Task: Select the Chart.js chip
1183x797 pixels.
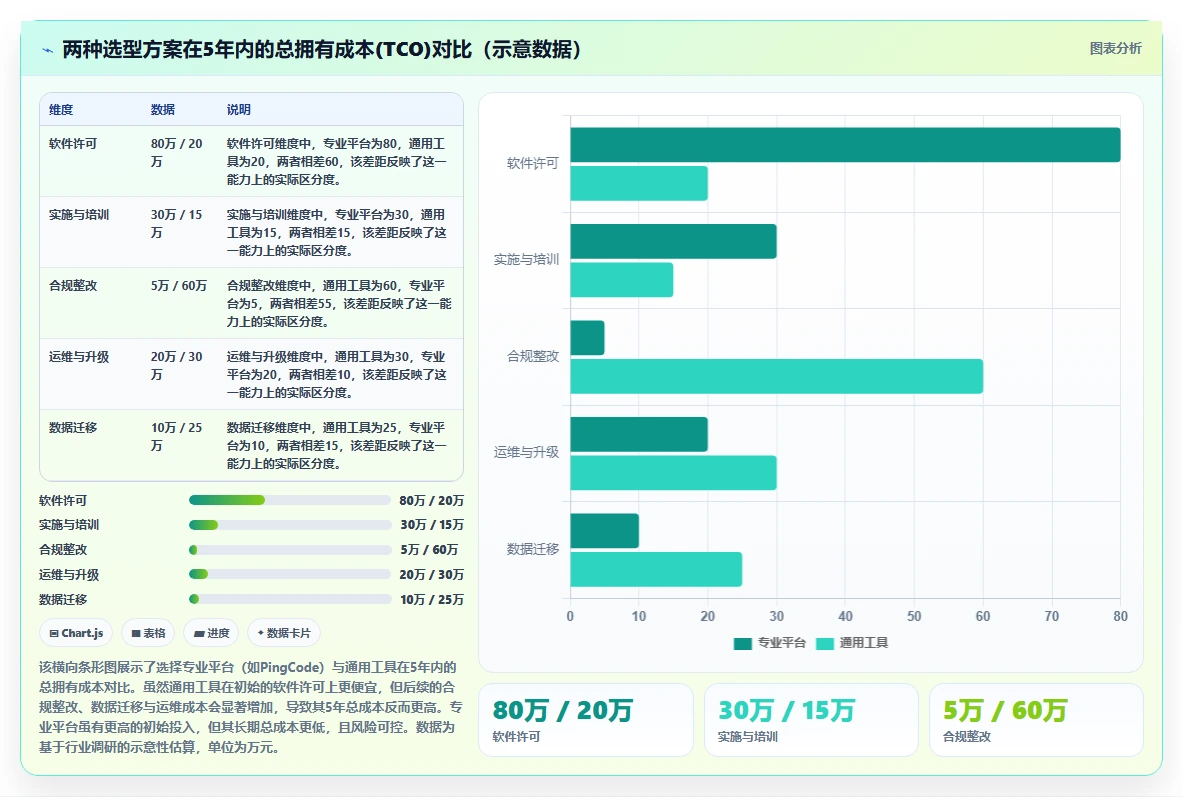Action: [x=76, y=633]
